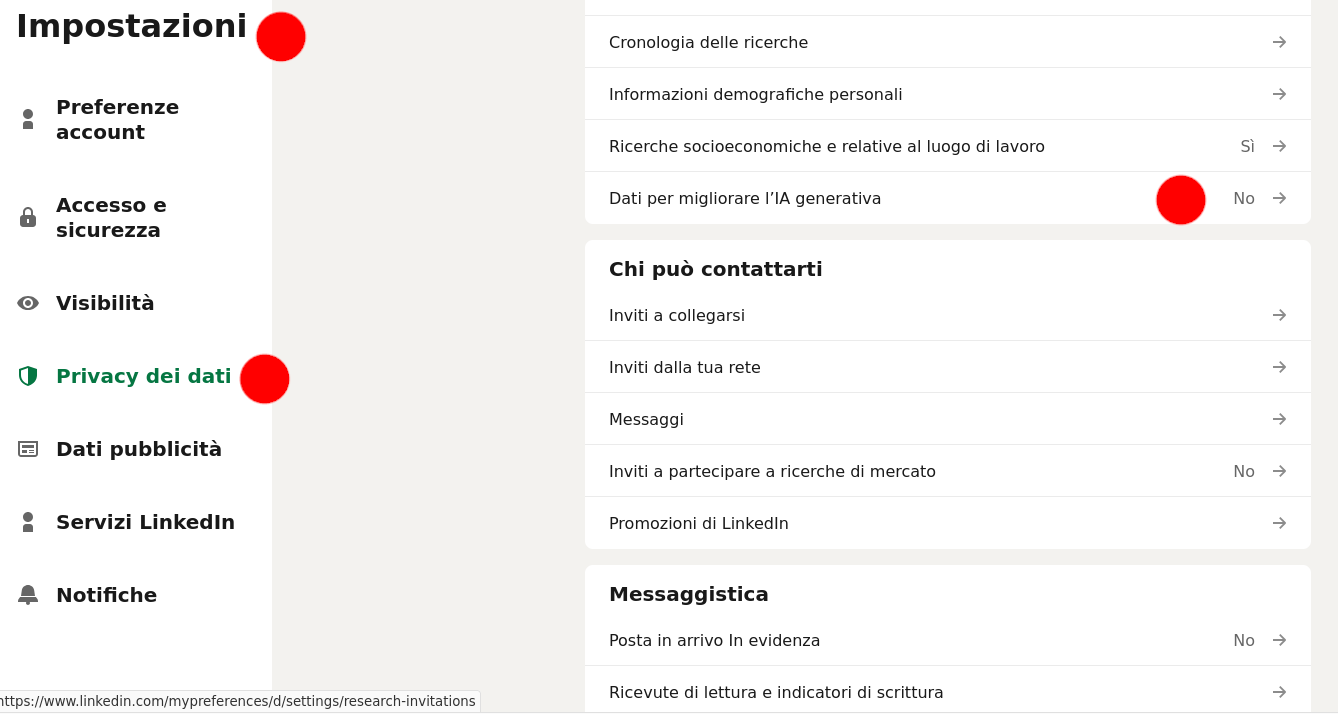Click the Dati pubblicità newspaper icon
The image size is (1338, 714).
(x=28, y=449)
